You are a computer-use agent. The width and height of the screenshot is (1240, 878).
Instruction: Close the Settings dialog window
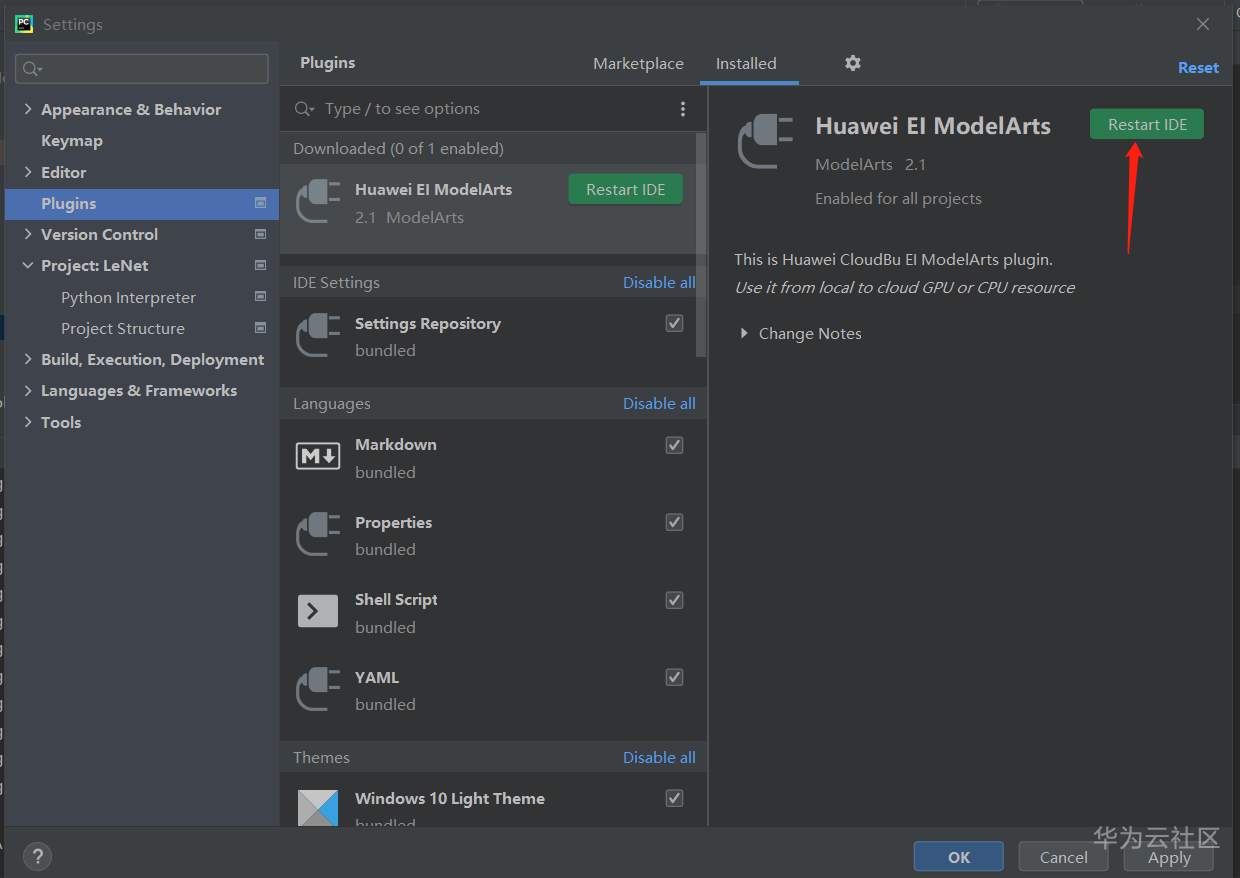point(1203,24)
